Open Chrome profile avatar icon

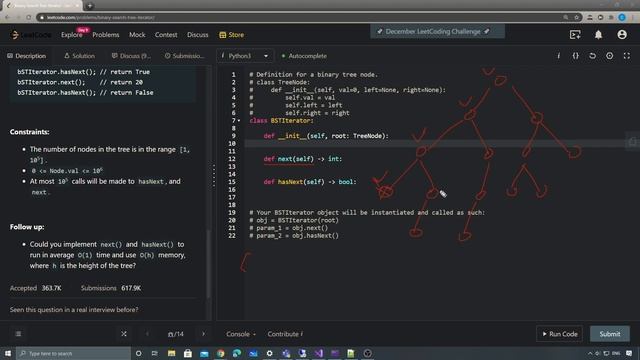click(622, 18)
